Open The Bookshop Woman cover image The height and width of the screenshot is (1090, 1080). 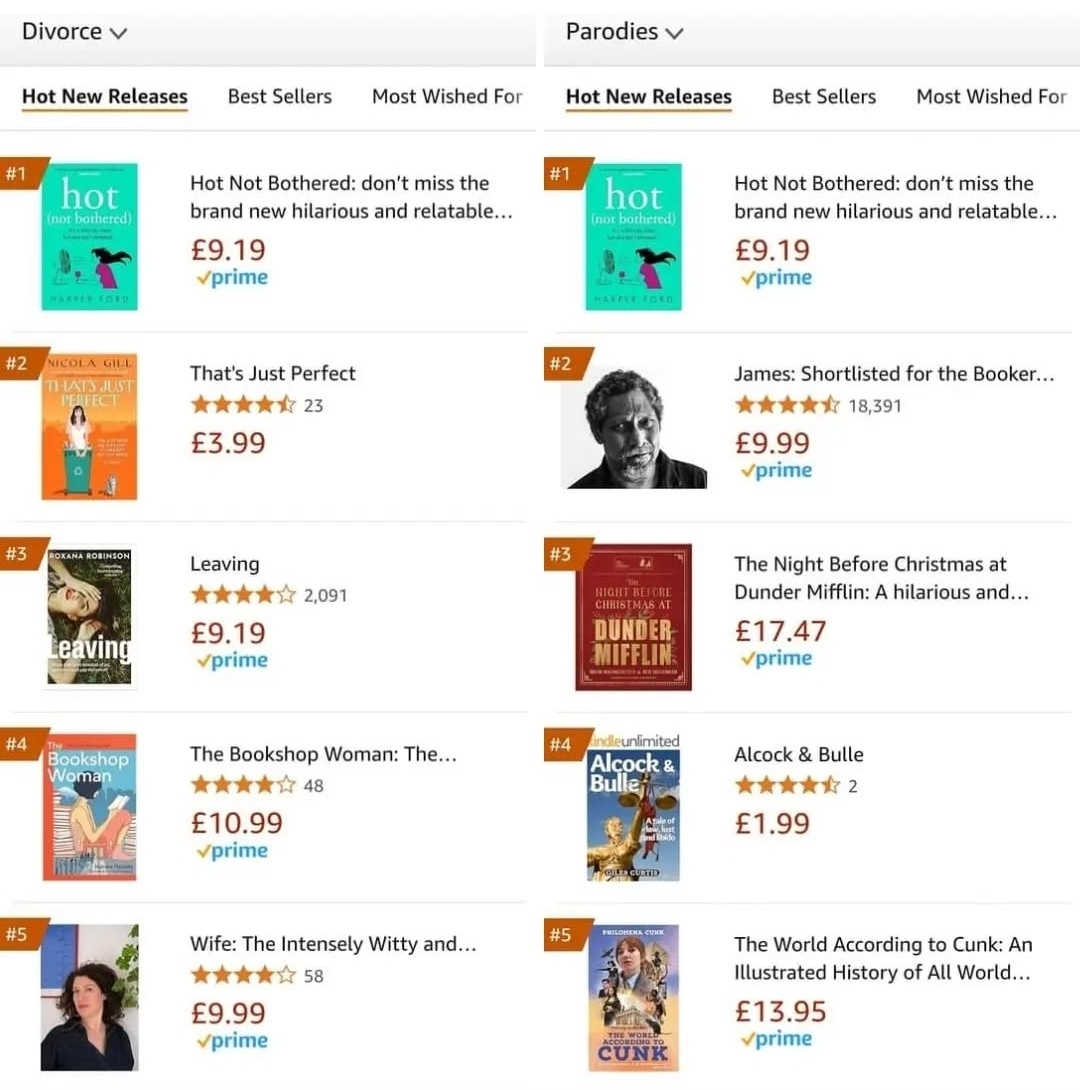pyautogui.click(x=89, y=807)
